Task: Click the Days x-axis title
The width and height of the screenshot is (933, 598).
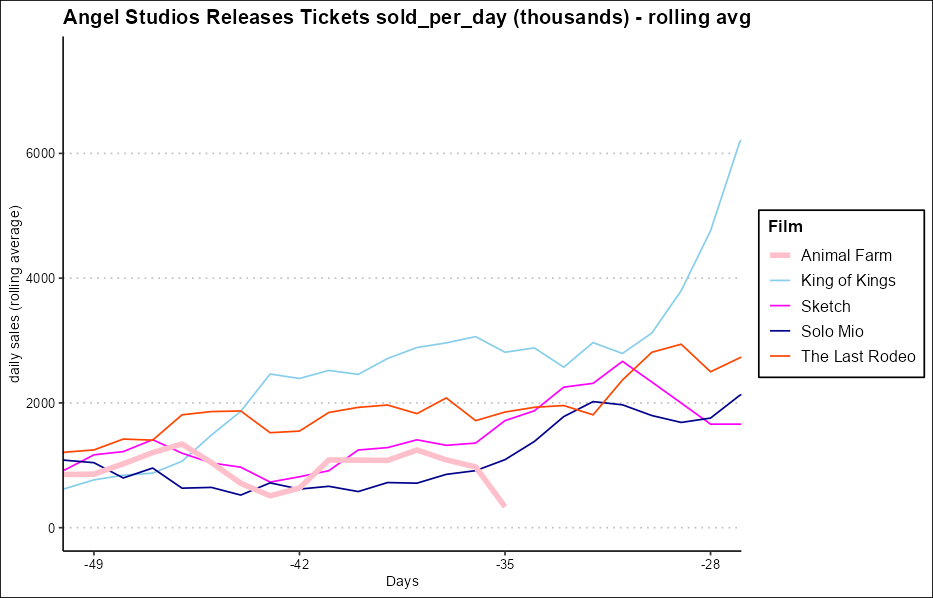Action: point(402,582)
